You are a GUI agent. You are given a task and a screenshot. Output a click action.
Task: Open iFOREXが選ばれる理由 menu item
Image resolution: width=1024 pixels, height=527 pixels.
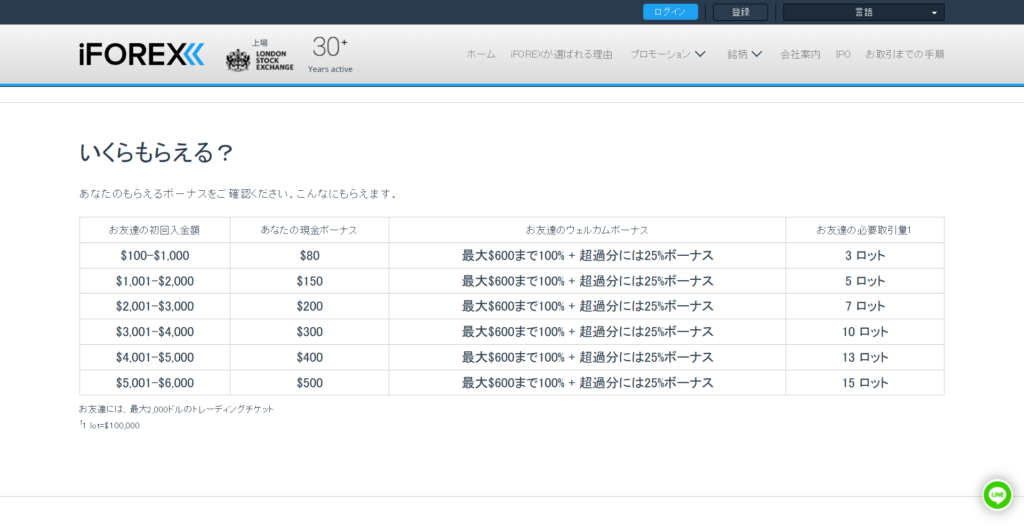point(562,54)
